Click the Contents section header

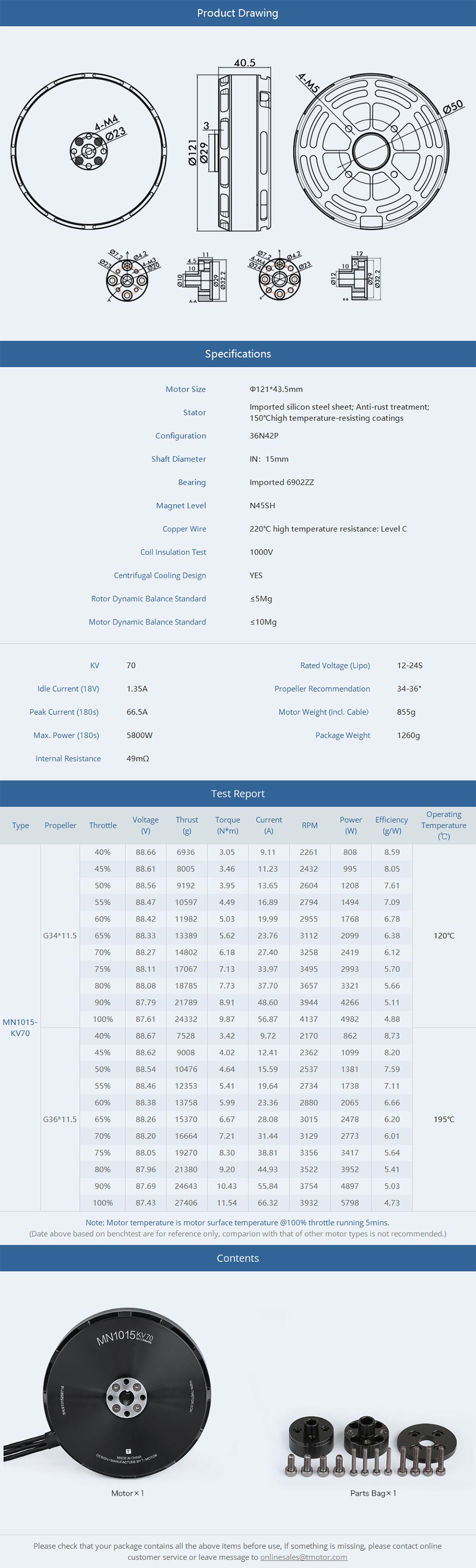coord(237,1258)
